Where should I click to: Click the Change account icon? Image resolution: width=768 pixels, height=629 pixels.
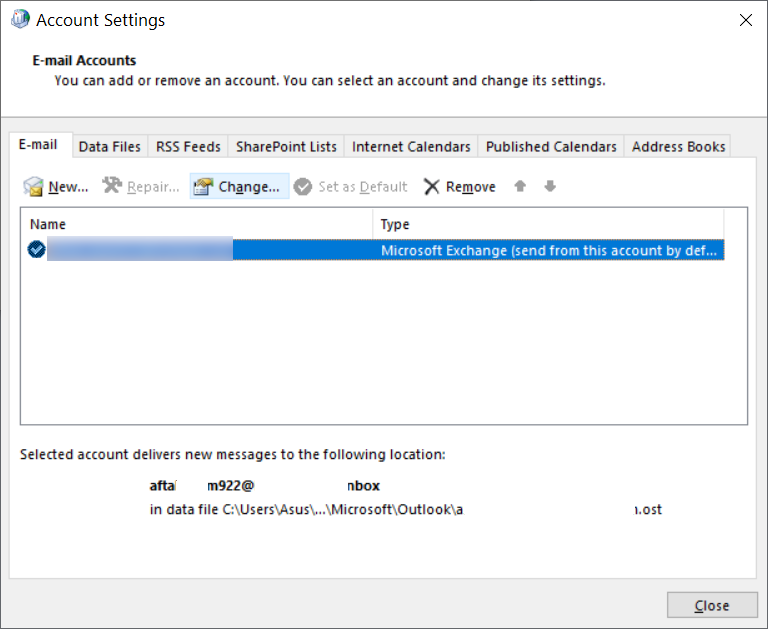[x=203, y=187]
